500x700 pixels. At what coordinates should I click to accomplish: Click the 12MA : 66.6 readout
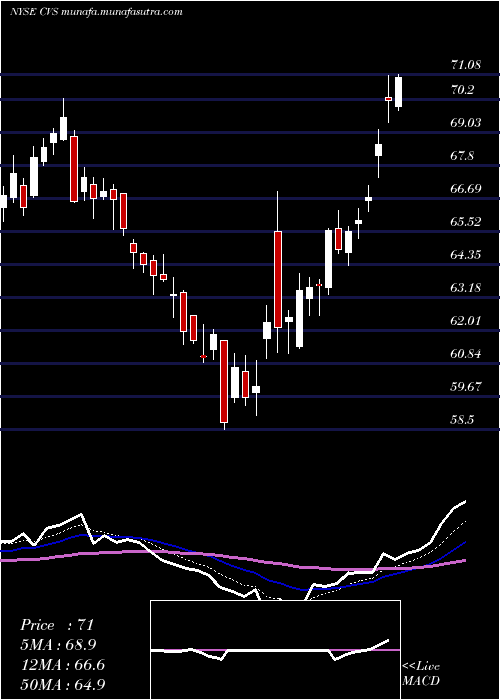tap(62, 665)
